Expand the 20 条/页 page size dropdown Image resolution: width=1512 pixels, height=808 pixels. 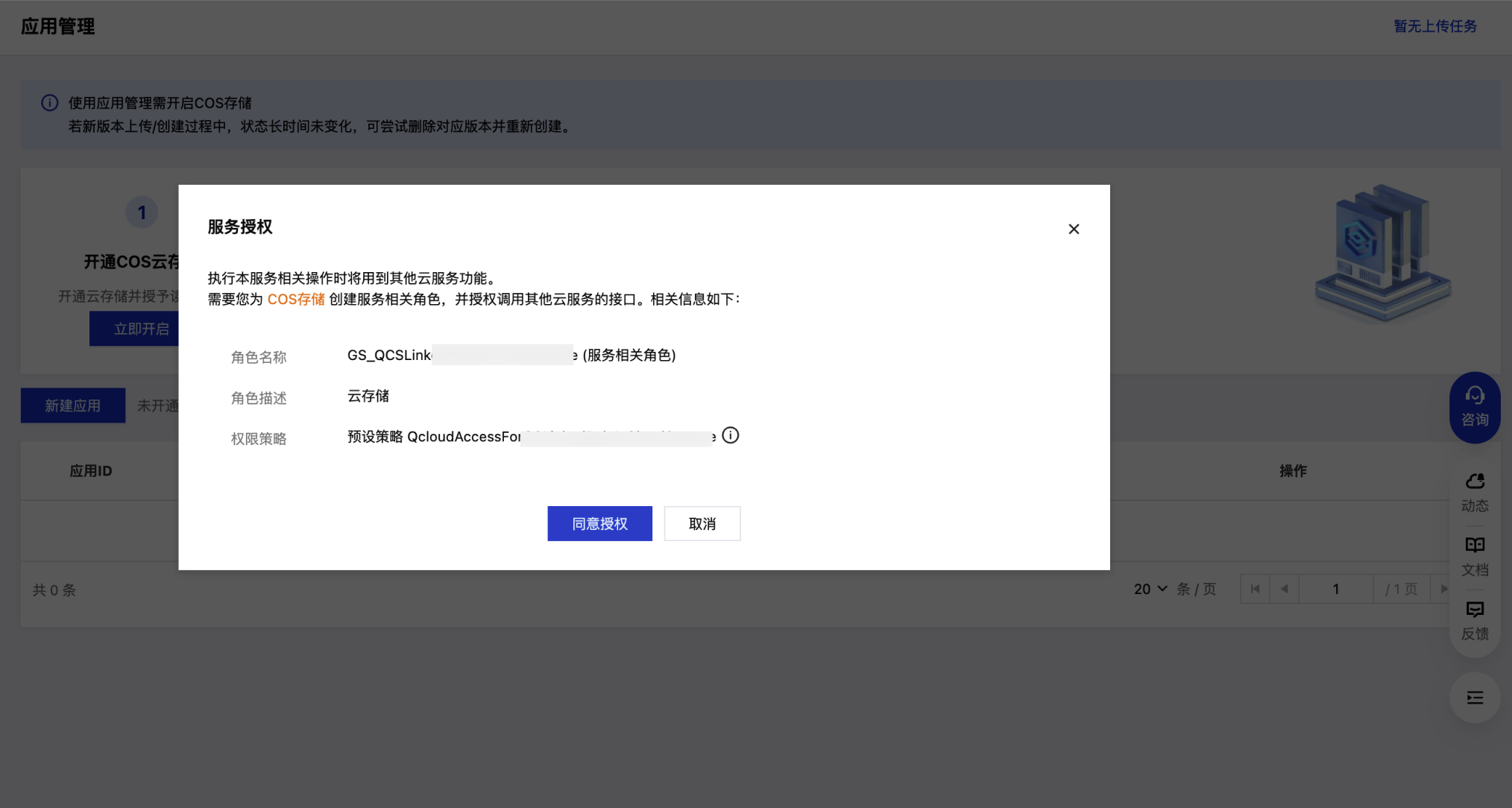point(1150,589)
